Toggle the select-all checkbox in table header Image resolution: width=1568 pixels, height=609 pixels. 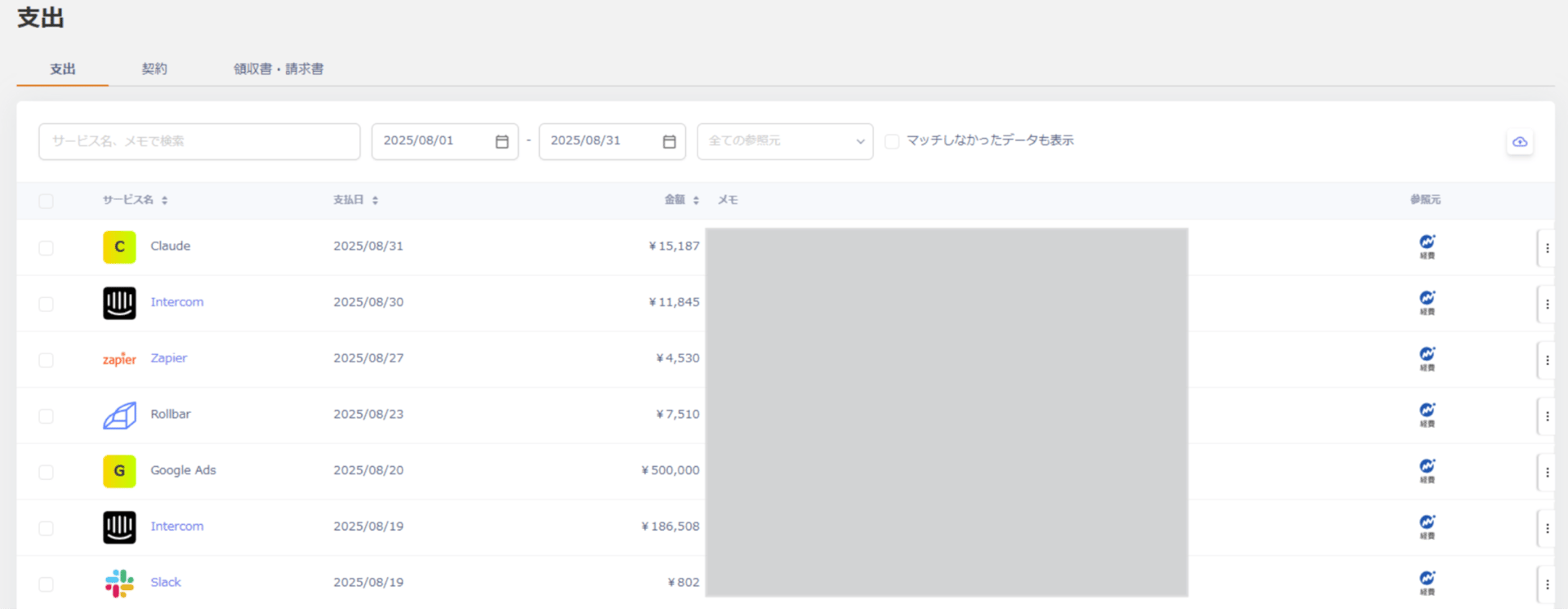46,201
